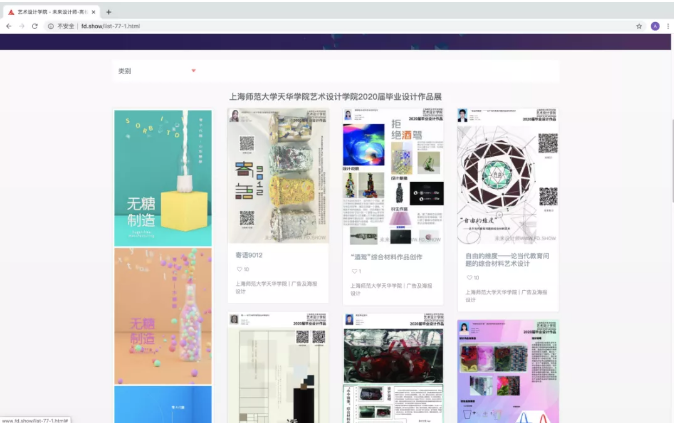Go back using browser back arrow
674x423 pixels.
pos(9,26)
